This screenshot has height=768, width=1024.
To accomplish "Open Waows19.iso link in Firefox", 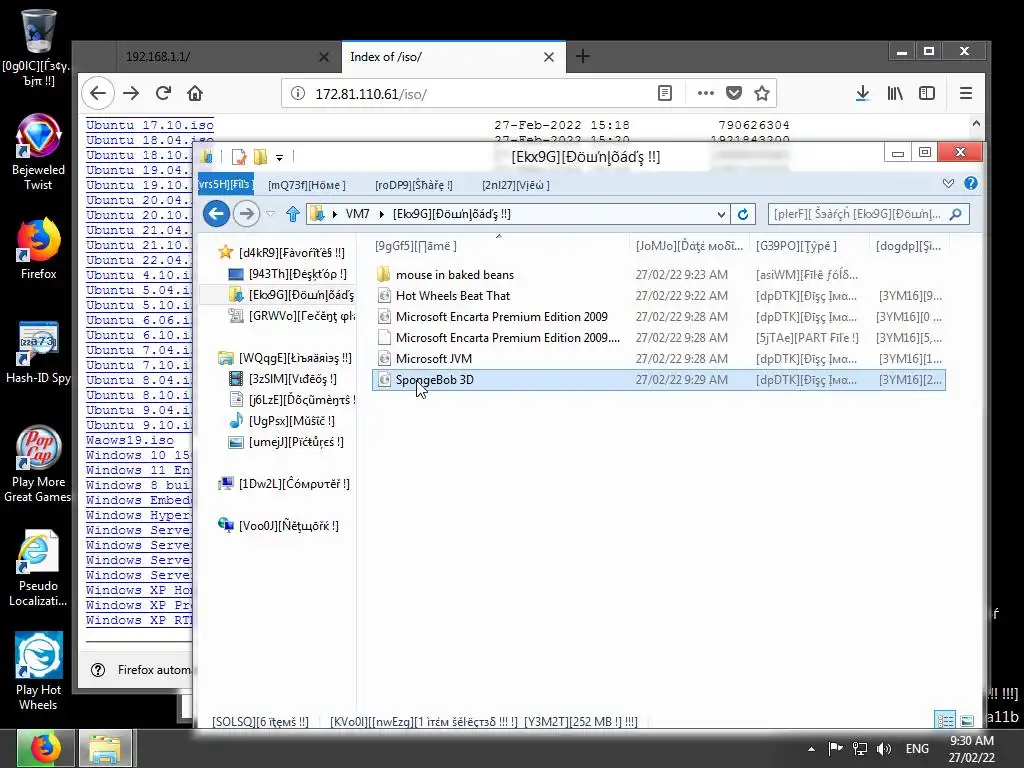I will [130, 440].
